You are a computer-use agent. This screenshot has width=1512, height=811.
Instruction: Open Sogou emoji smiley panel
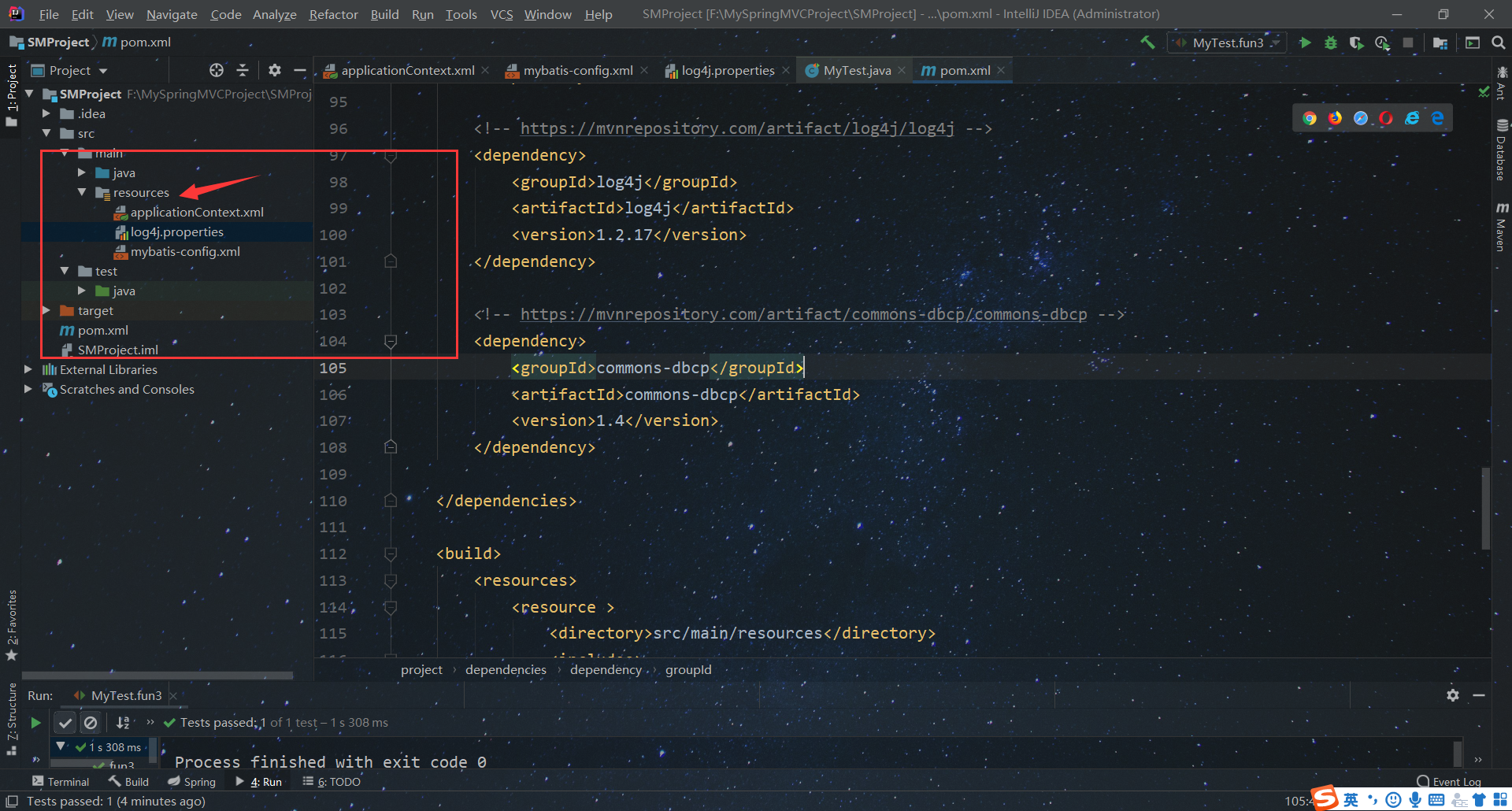coord(1393,800)
